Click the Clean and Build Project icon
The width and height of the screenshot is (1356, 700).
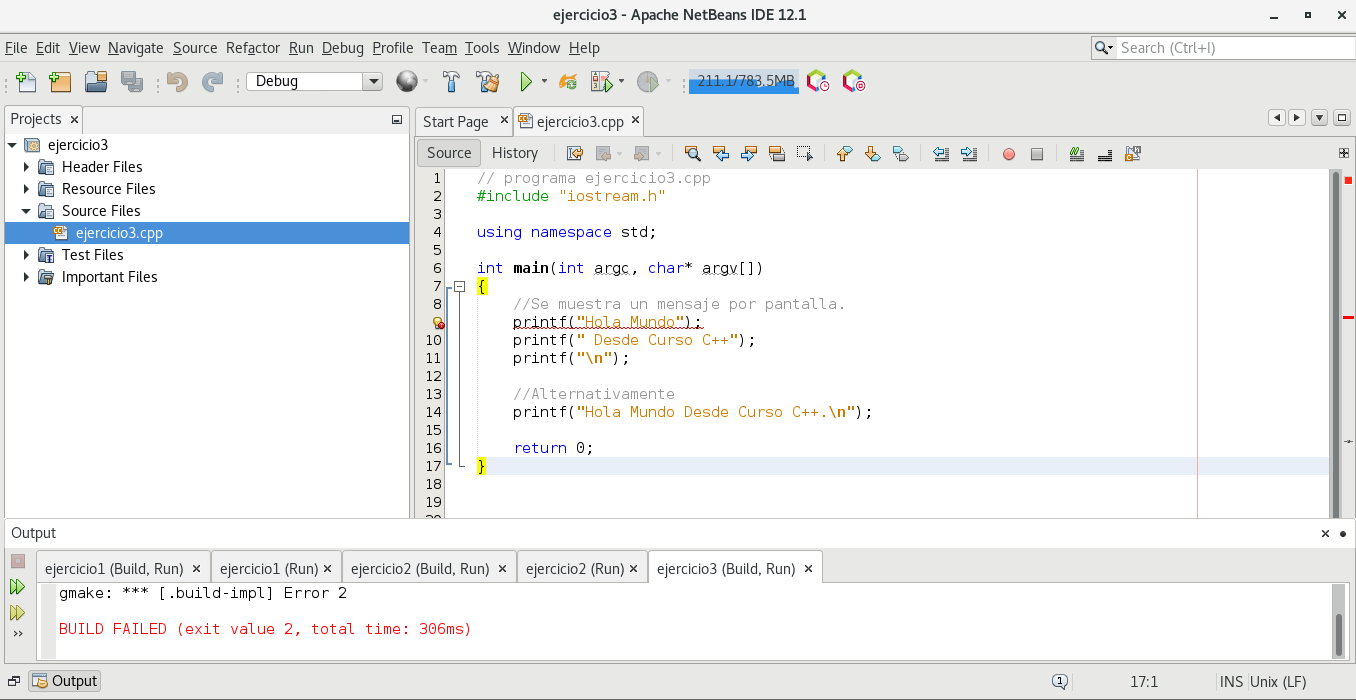click(487, 82)
